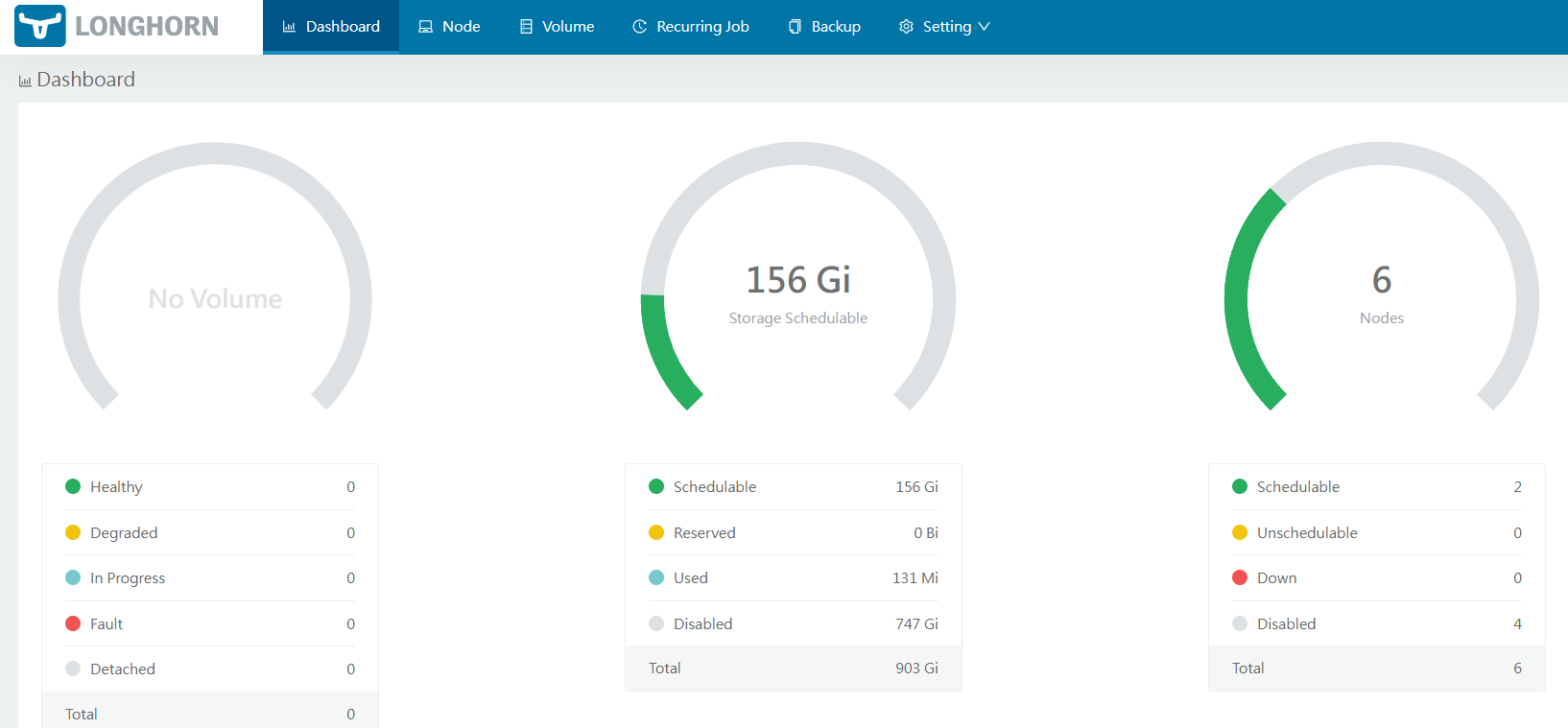The image size is (1568, 728).
Task: Click the 0 Bi Reserved value
Action: tap(926, 532)
